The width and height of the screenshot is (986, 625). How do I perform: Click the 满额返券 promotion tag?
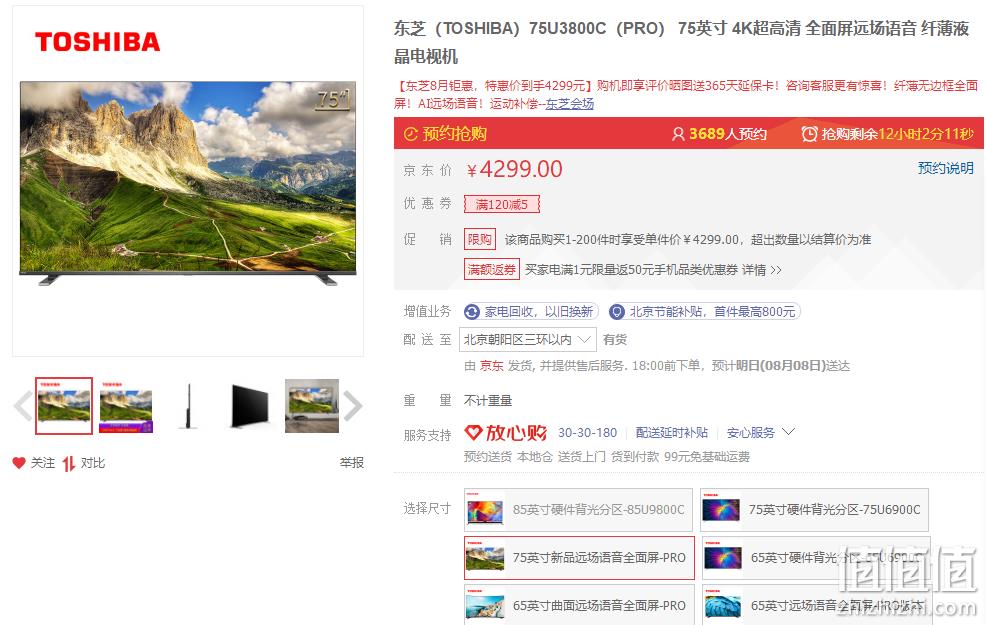[x=492, y=270]
